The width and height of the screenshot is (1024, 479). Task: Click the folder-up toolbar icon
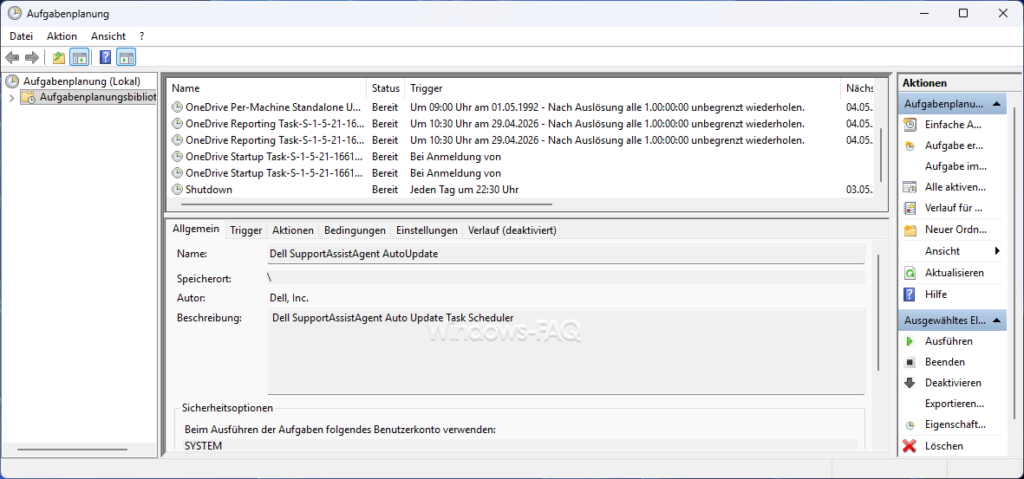tap(59, 58)
